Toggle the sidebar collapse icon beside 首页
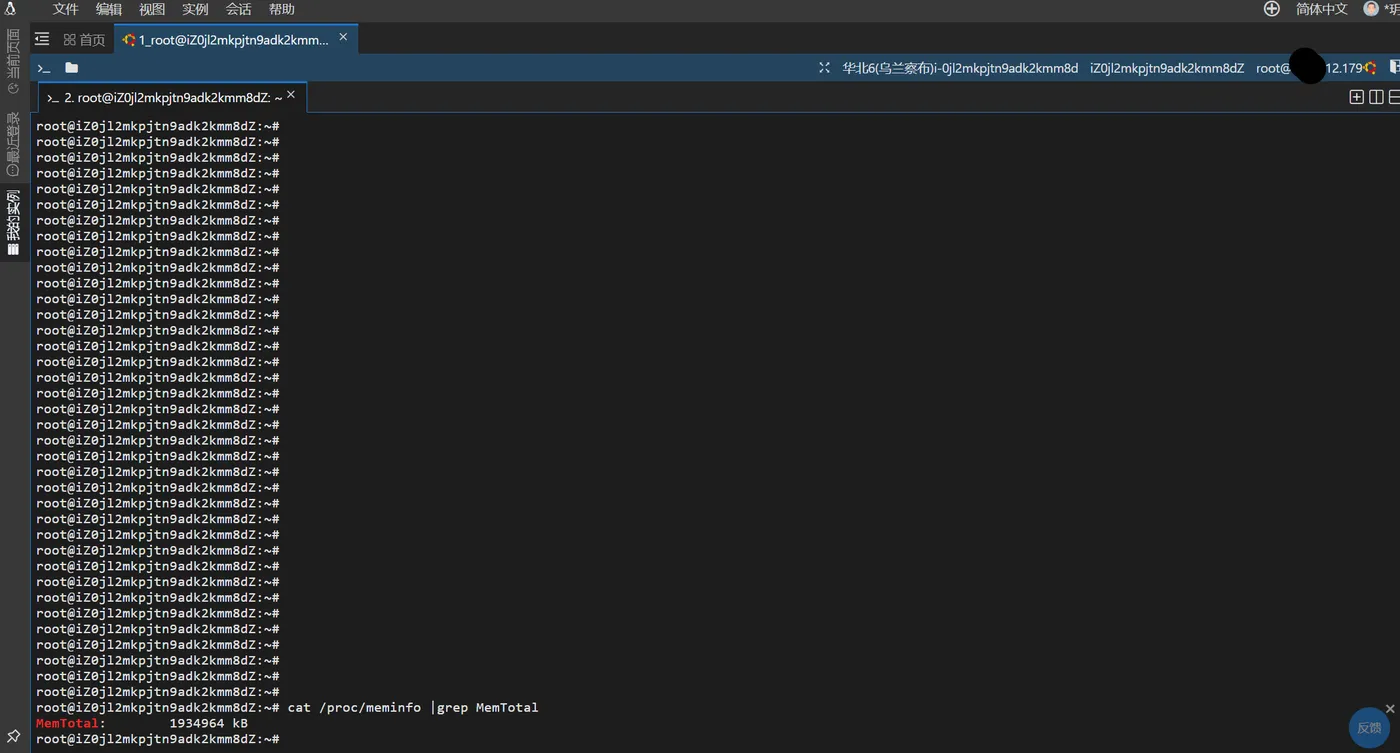The image size is (1400, 753). (42, 39)
